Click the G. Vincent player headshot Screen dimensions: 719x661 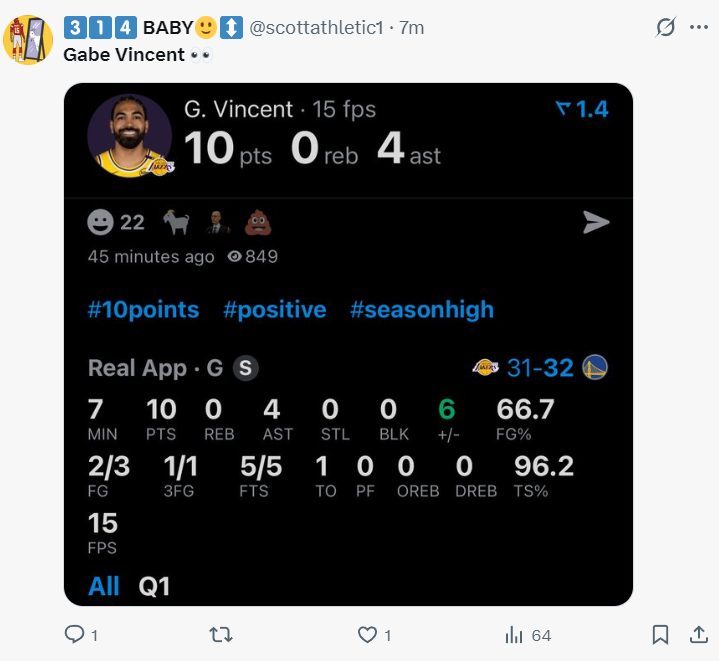coord(128,136)
